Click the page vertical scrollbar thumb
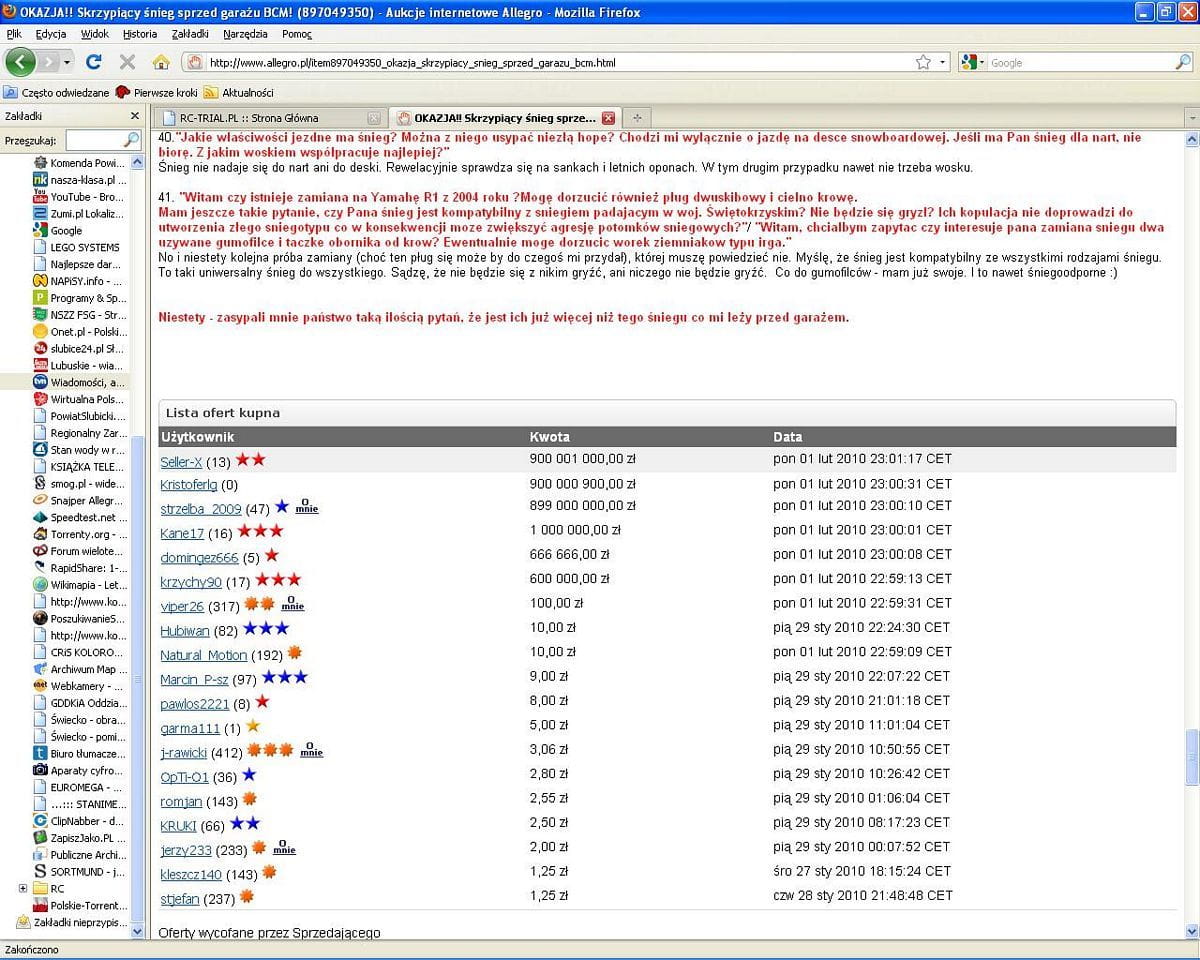1200x960 pixels. pos(1191,757)
